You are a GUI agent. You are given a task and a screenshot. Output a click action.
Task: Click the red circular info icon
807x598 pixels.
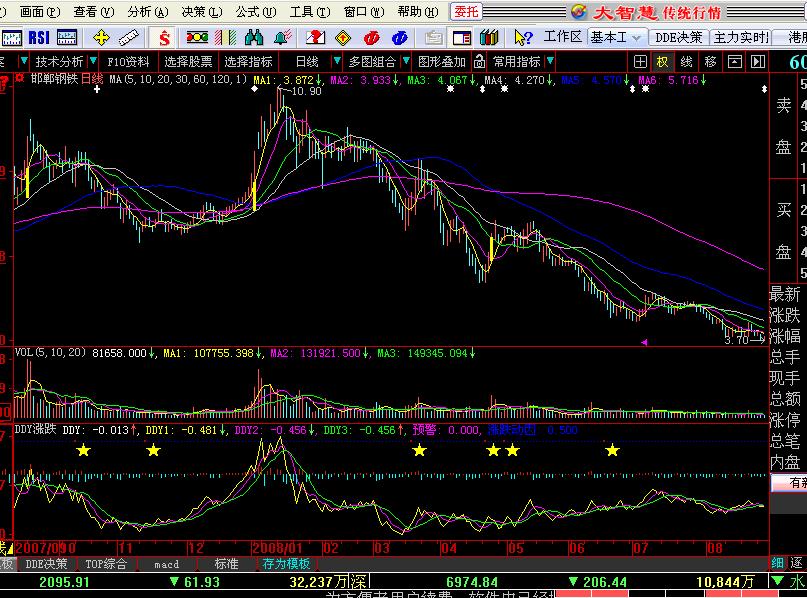[x=371, y=38]
